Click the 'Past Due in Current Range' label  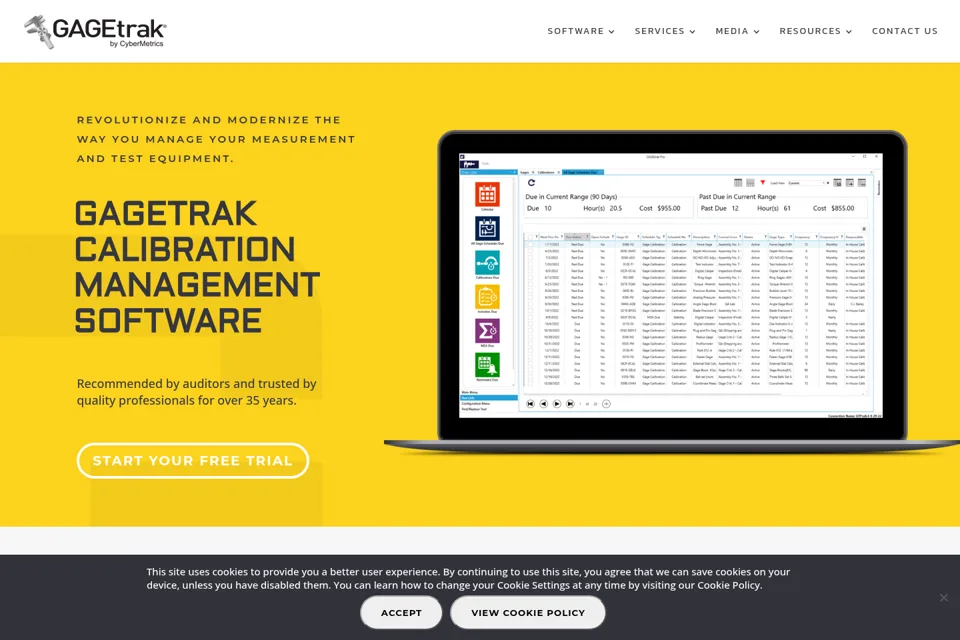pos(738,197)
